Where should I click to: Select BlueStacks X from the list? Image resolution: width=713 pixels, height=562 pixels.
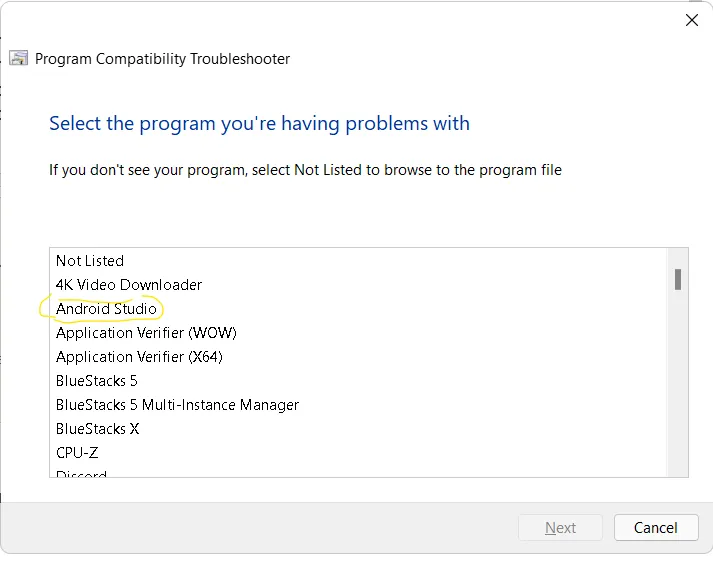click(x=98, y=429)
